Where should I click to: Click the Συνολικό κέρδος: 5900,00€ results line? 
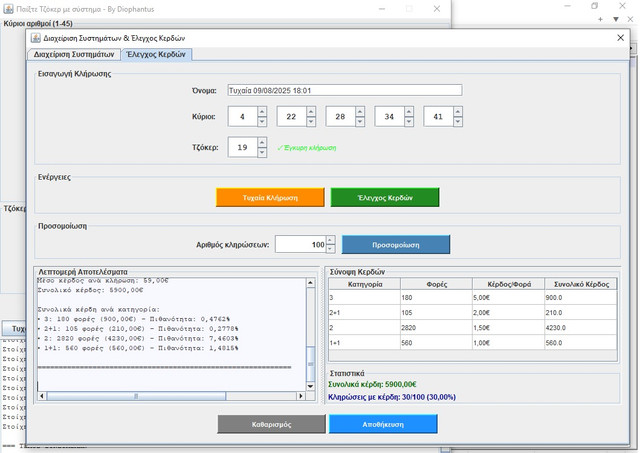91,290
